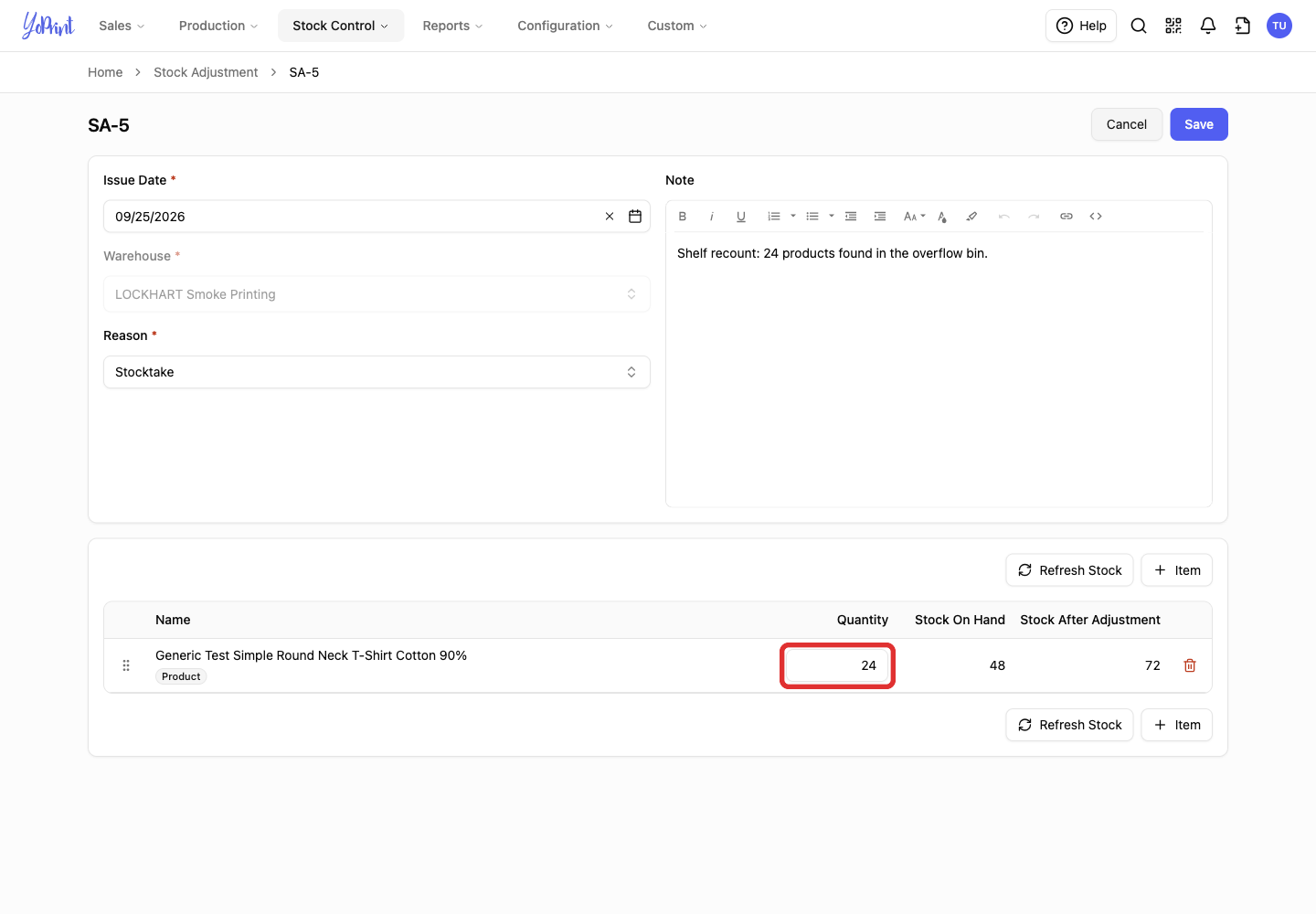The width and height of the screenshot is (1316, 914).
Task: Cancel editing SA-5
Action: coord(1127,124)
